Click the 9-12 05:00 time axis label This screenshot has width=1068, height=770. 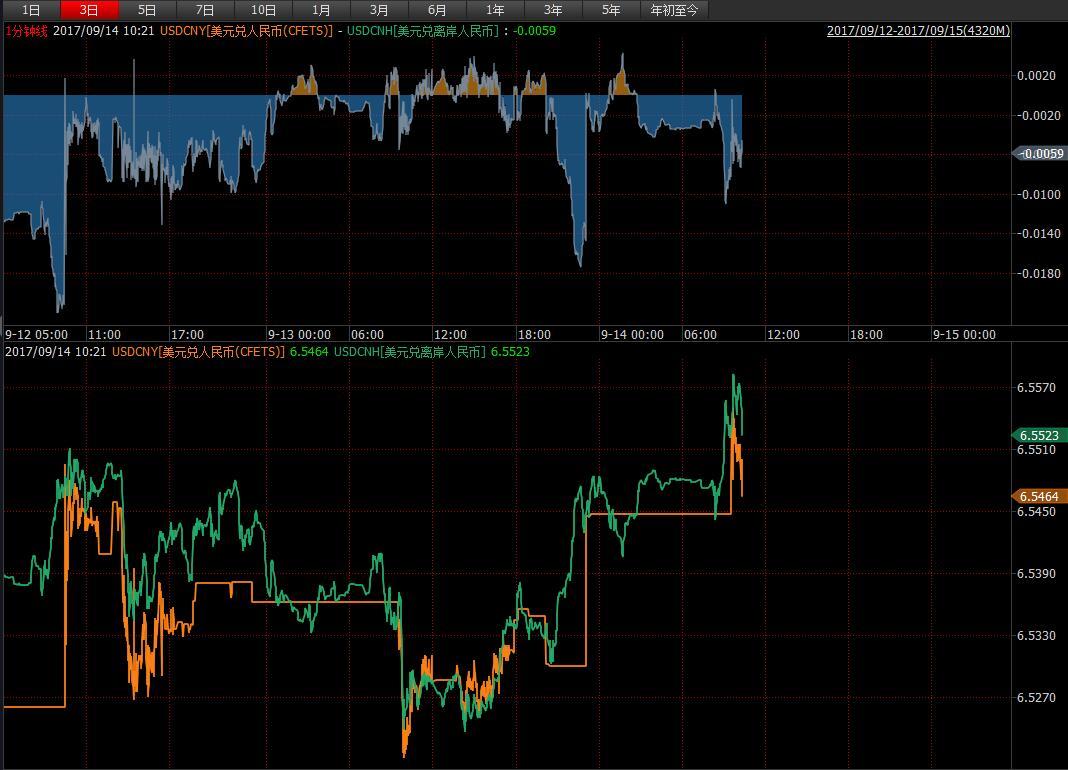(x=36, y=335)
